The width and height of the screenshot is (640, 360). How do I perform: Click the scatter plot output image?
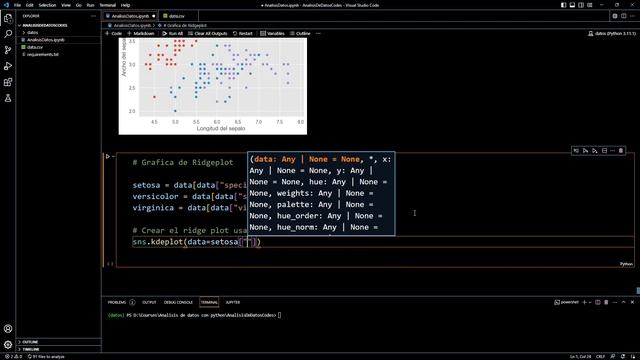click(213, 86)
